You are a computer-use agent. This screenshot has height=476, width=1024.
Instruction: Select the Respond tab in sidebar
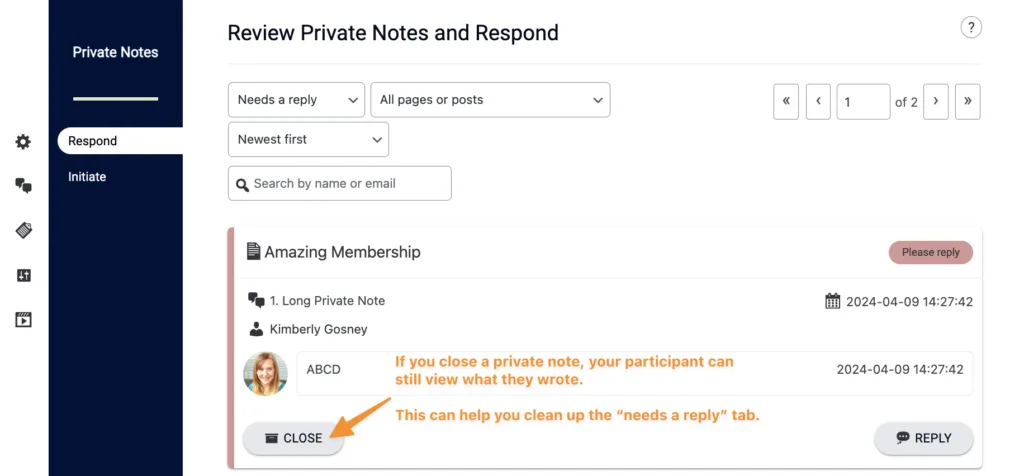(93, 141)
